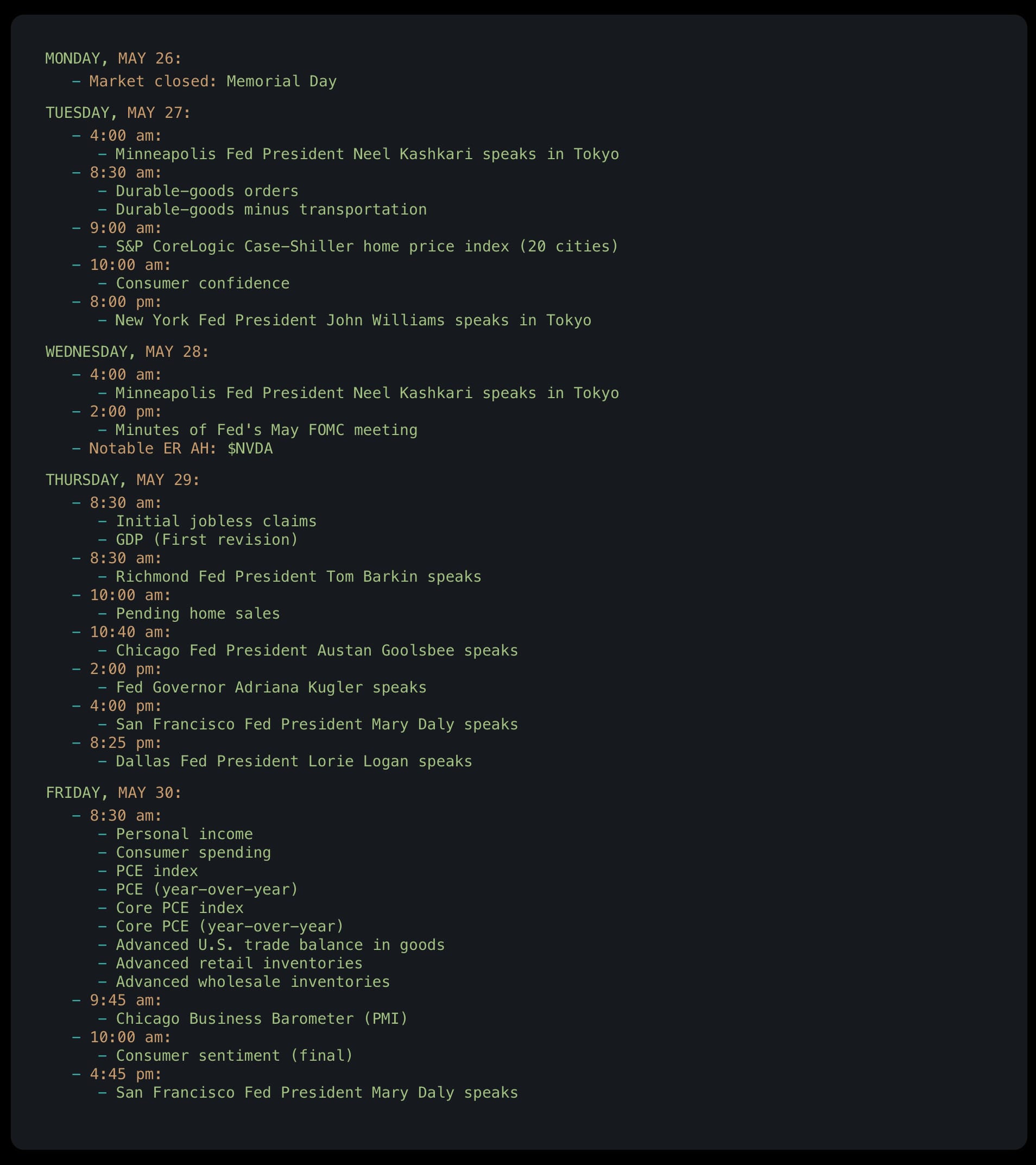1036x1165 pixels.
Task: Click the THURSDAY, MAY 29 heading
Action: pyautogui.click(x=123, y=480)
